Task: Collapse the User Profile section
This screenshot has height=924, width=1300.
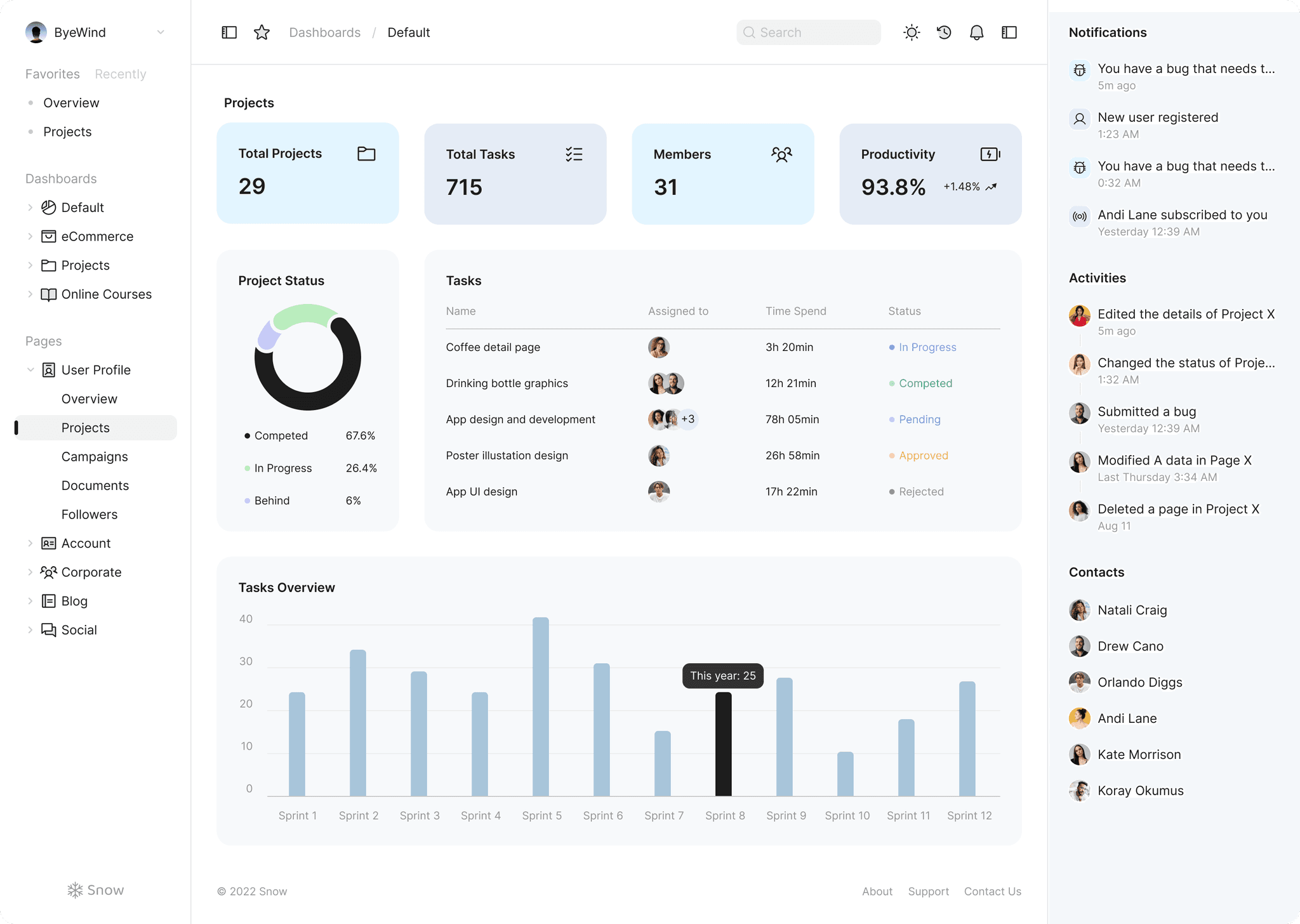Action: pyautogui.click(x=30, y=369)
